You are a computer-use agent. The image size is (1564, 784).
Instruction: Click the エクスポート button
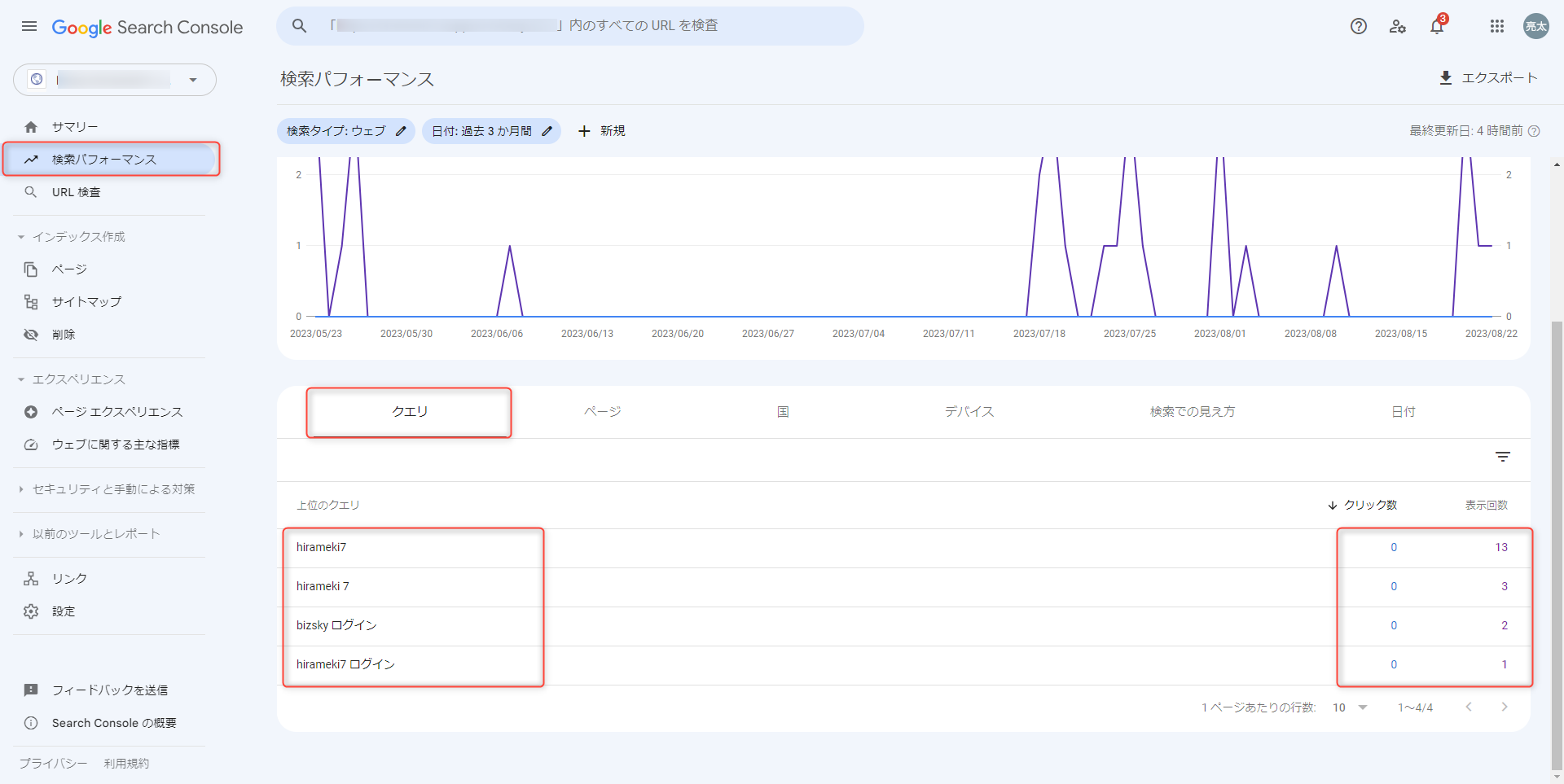click(1488, 77)
